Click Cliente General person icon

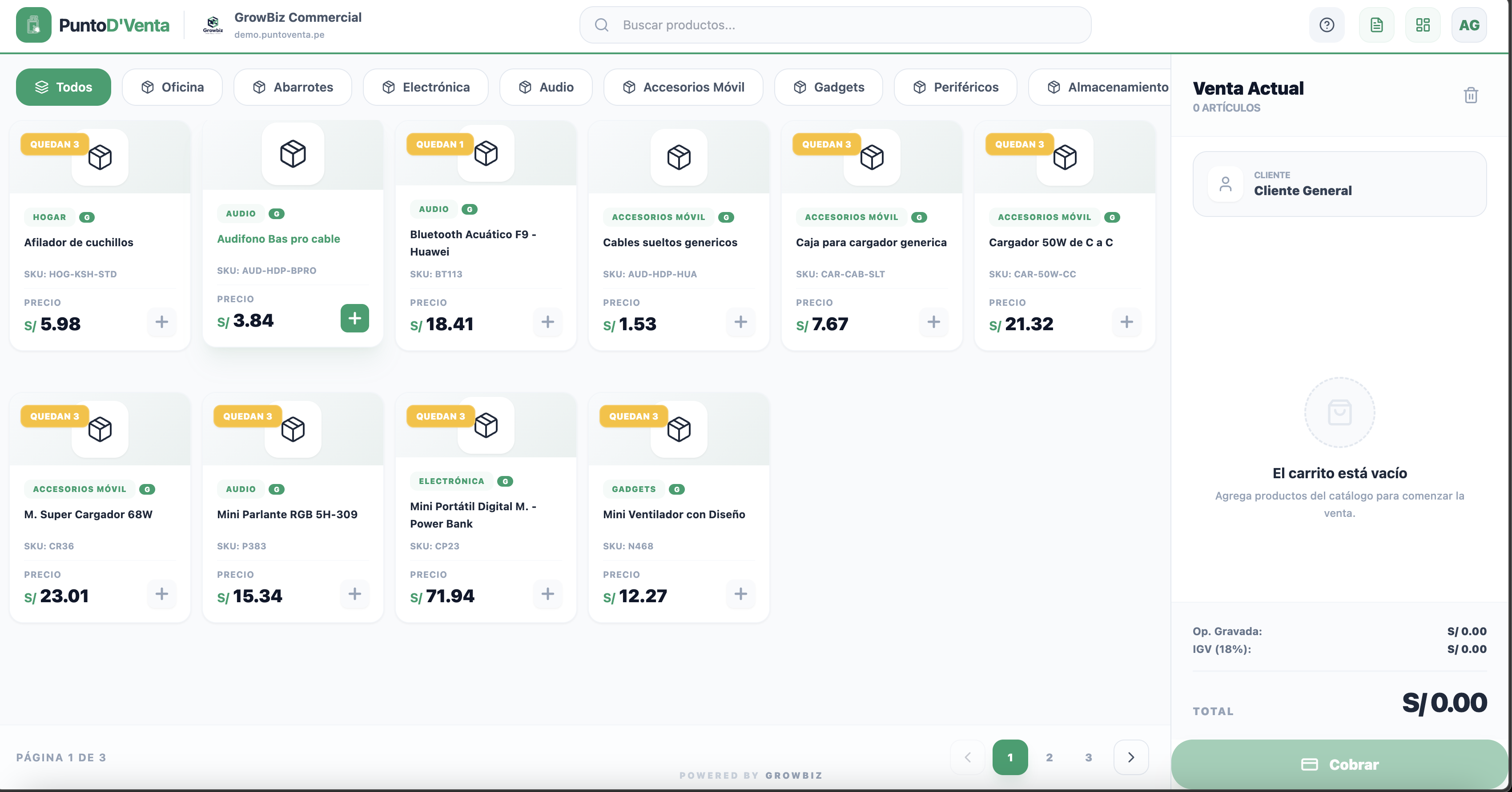[1226, 184]
